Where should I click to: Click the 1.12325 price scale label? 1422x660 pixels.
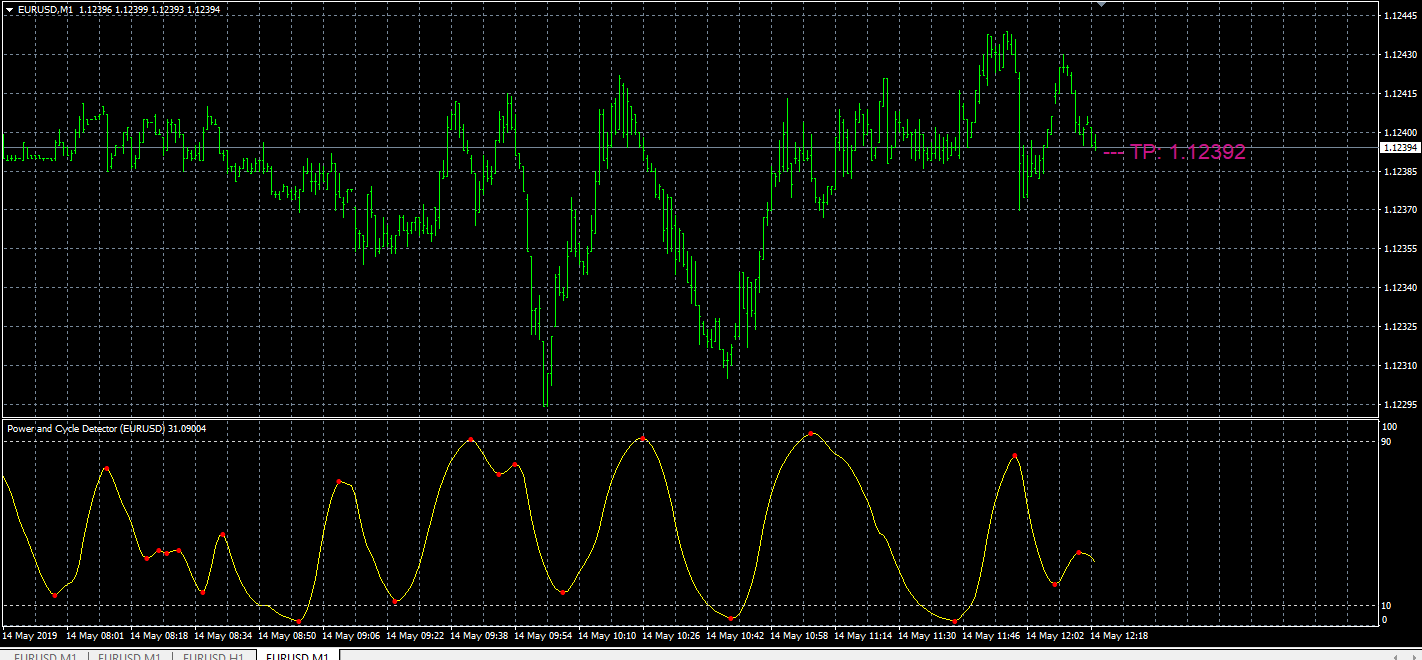point(1401,327)
